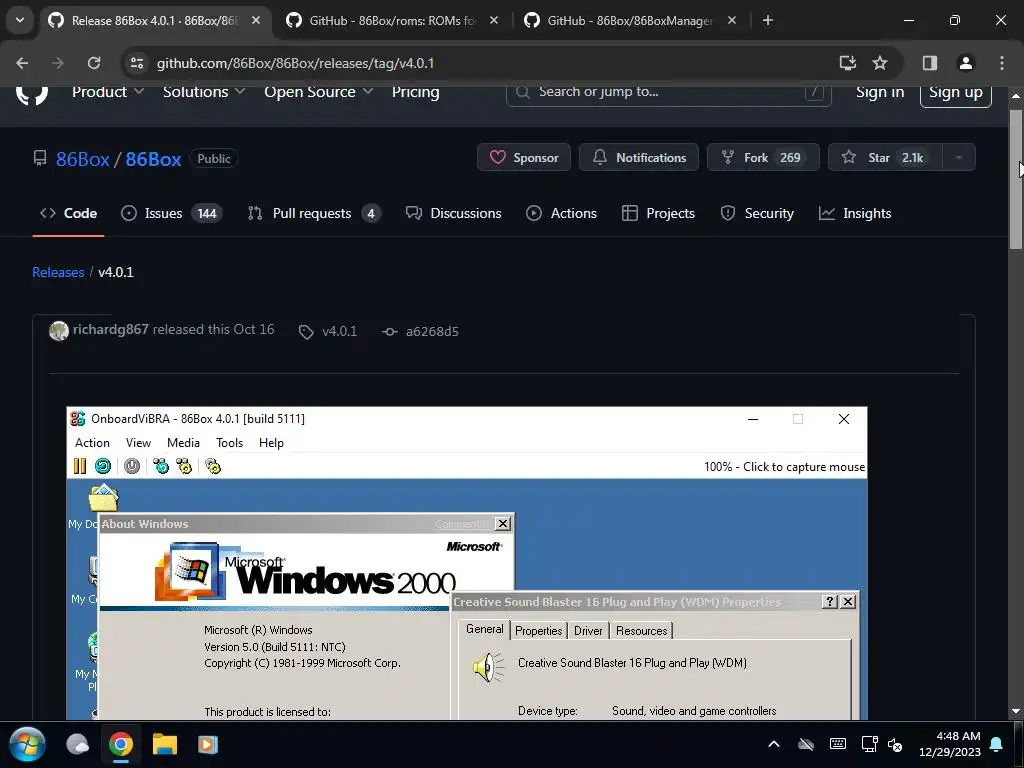Go back using browser back arrow
This screenshot has width=1024, height=768.
pyautogui.click(x=22, y=63)
